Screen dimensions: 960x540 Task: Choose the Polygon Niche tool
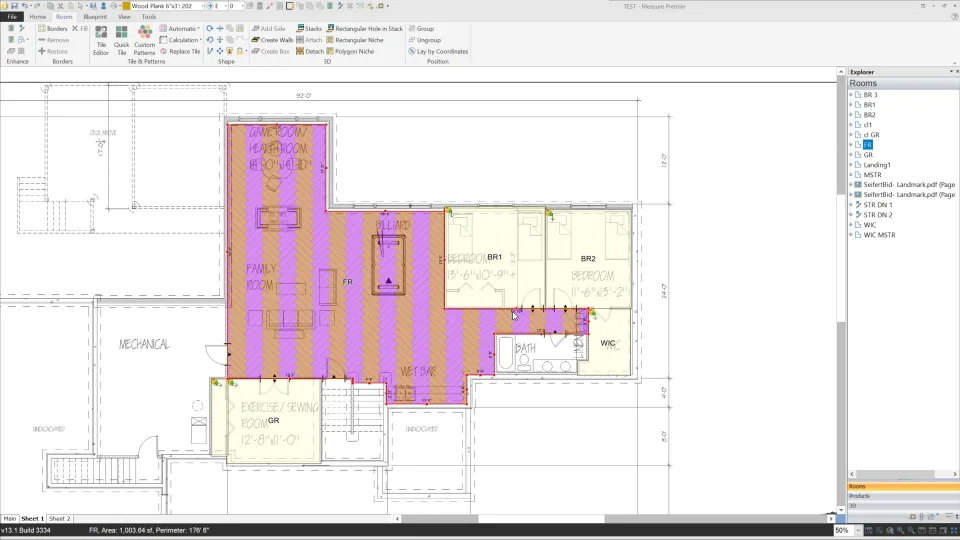[x=354, y=51]
